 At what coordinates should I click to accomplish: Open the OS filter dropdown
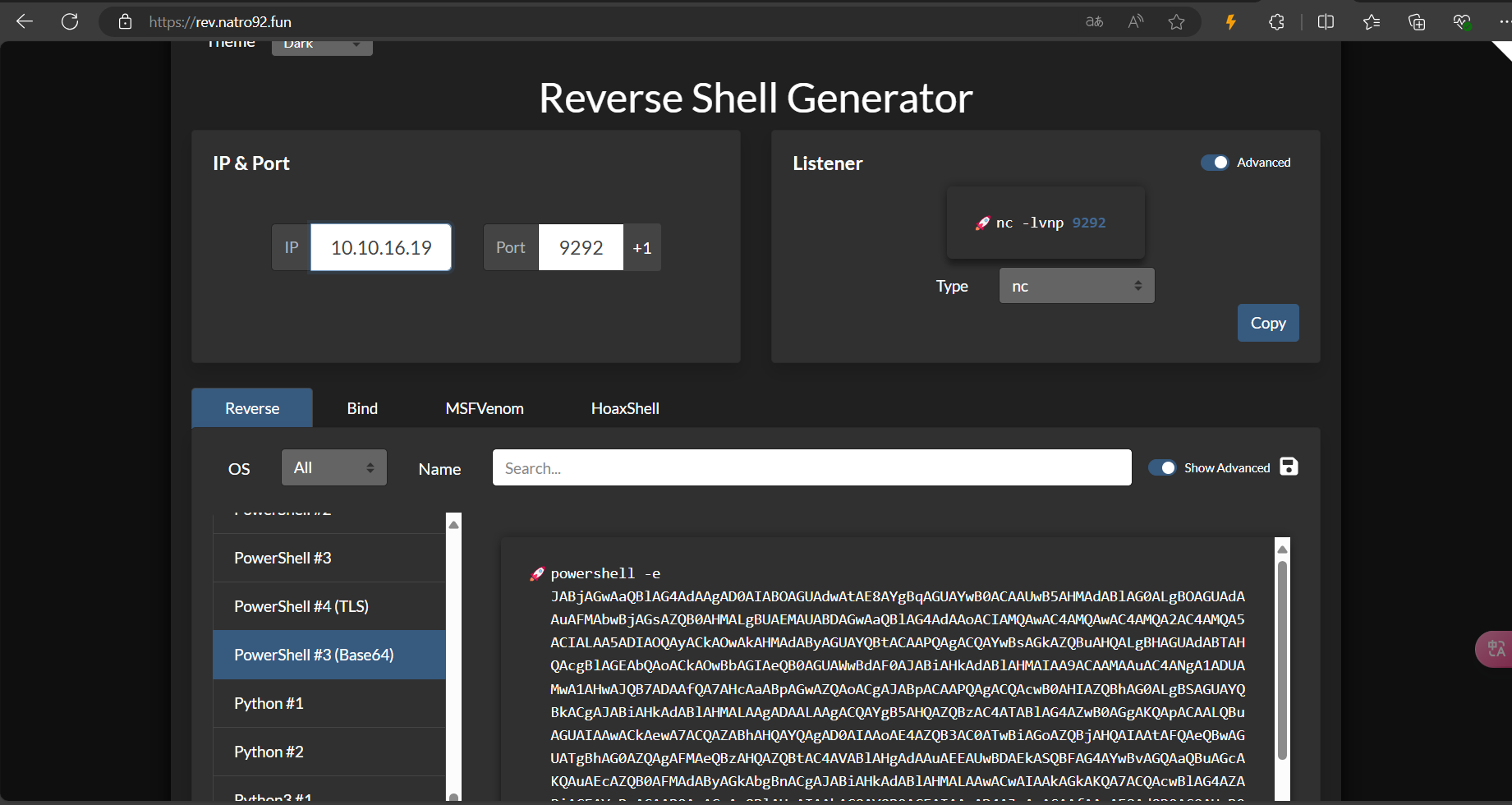(x=333, y=467)
